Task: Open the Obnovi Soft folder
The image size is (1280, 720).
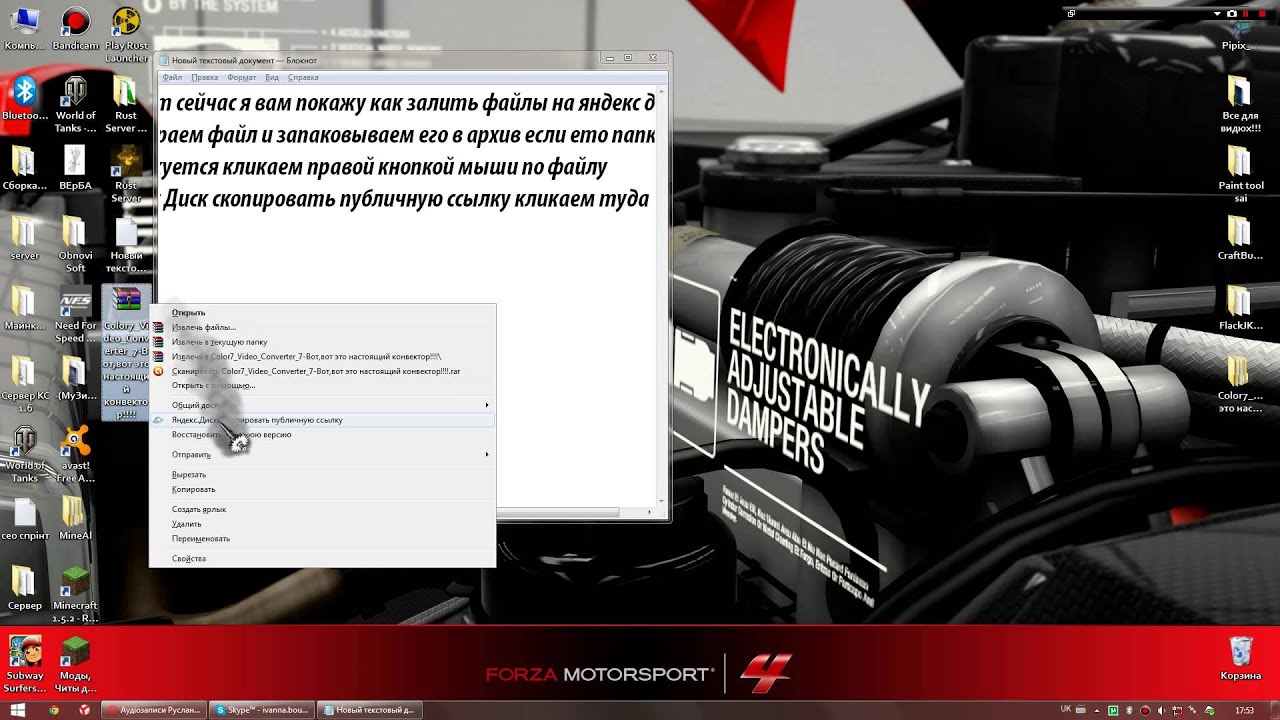Action: 75,244
